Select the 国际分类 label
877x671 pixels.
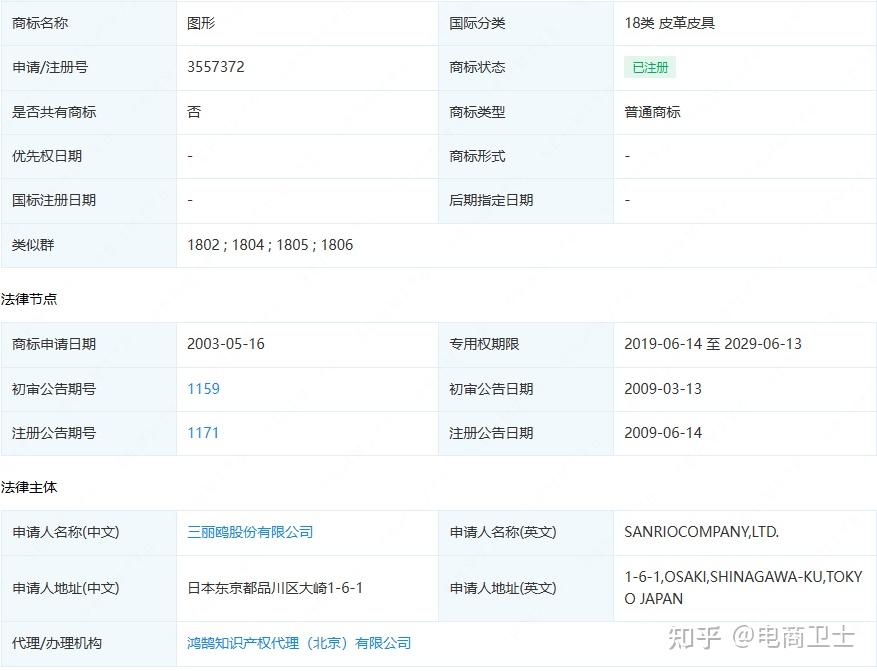pyautogui.click(x=477, y=23)
